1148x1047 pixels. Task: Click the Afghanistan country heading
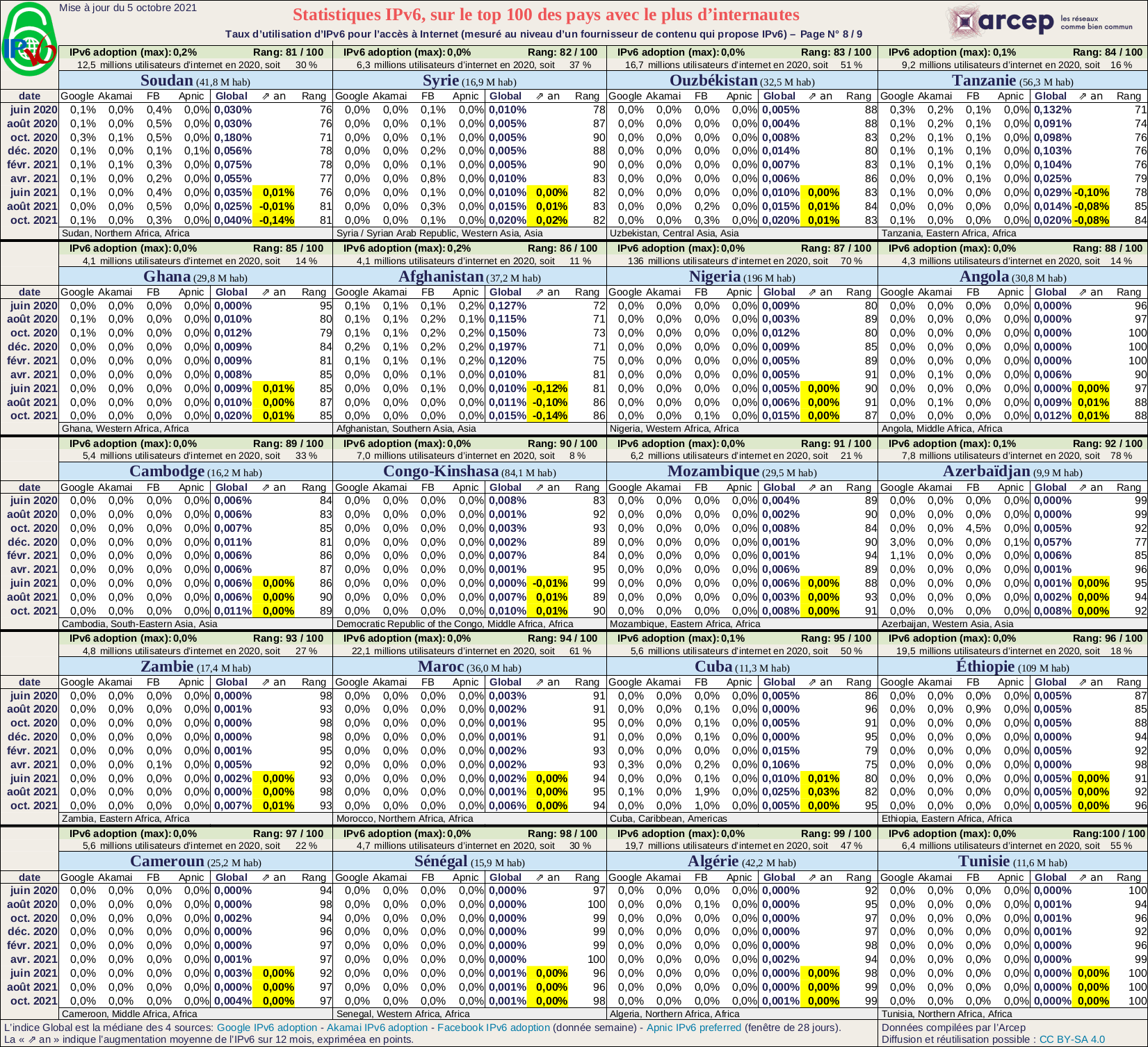point(469,277)
